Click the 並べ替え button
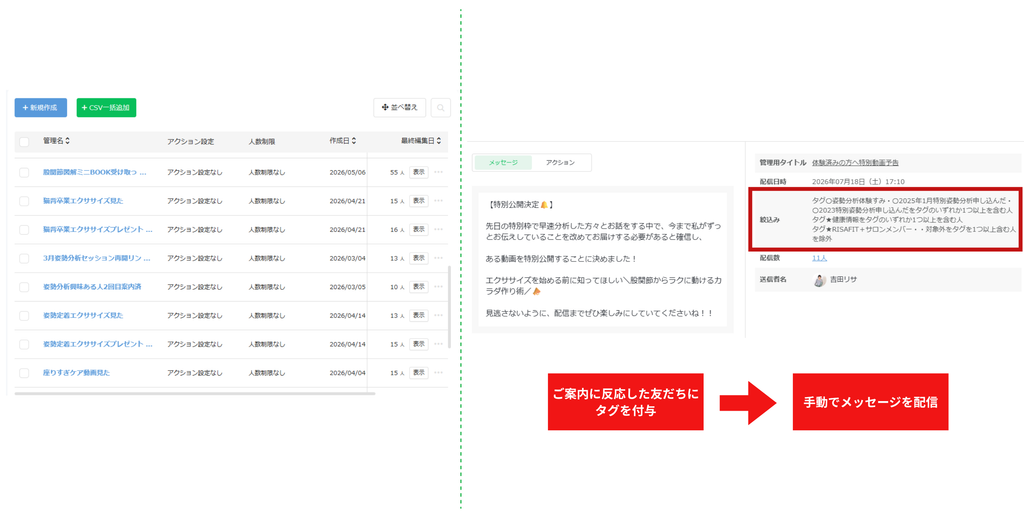This screenshot has height=519, width=1024. (400, 108)
